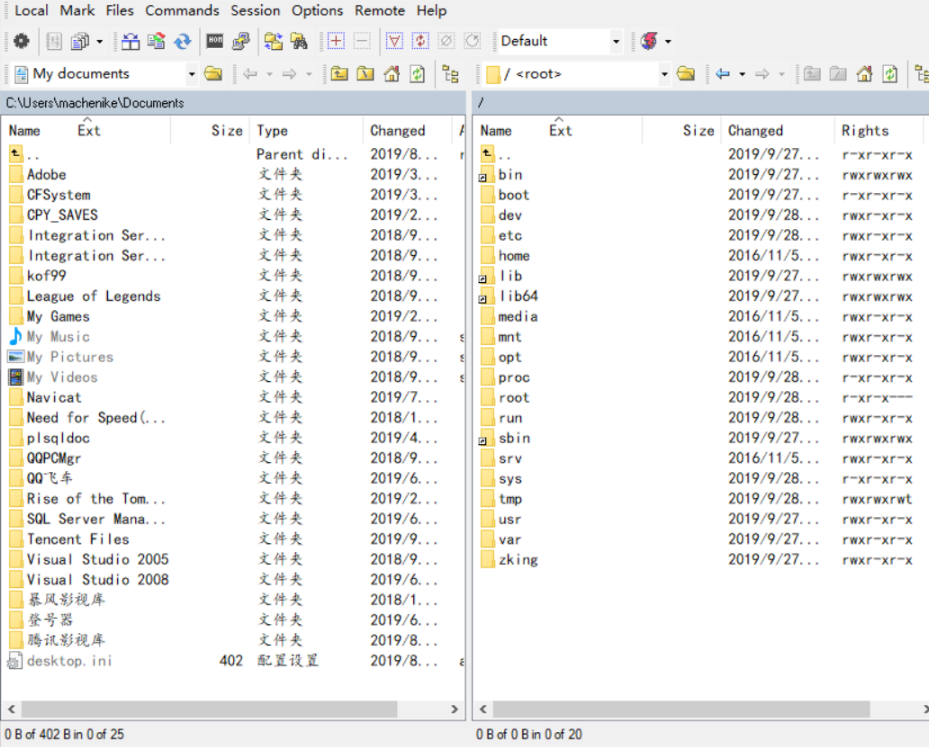Open the queue icon dropdown arrow

point(100,41)
